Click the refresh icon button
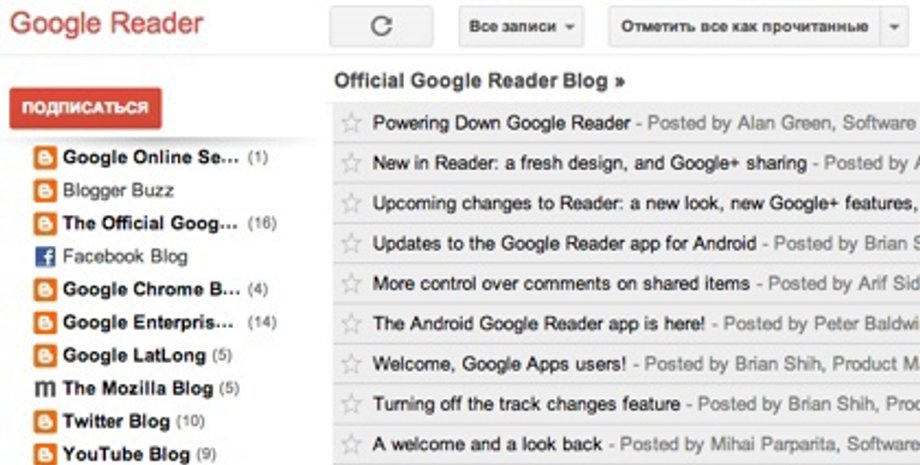Screen dimensions: 920x465 pos(381,27)
